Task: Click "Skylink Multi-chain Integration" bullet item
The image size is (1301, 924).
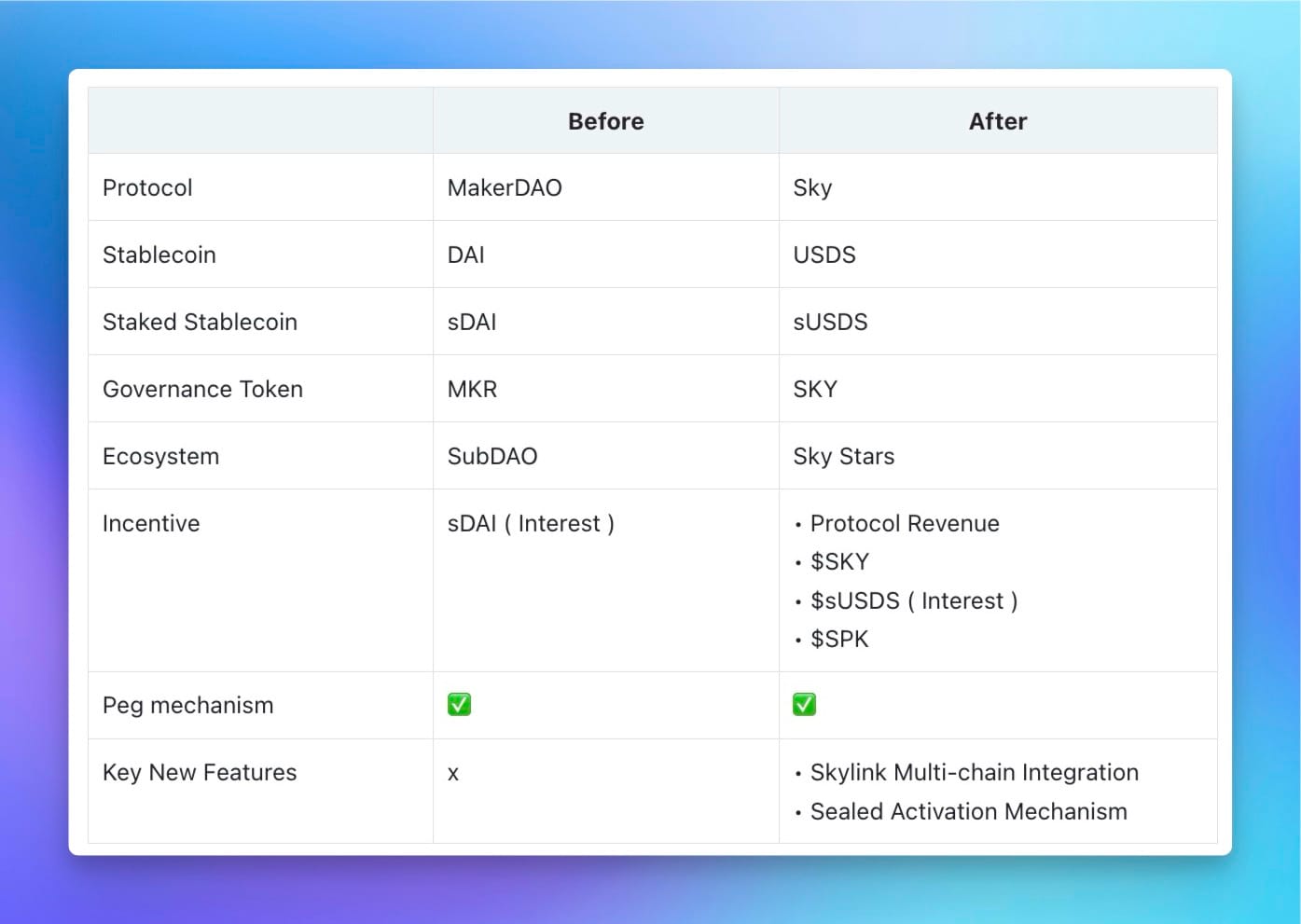Action: pyautogui.click(x=975, y=772)
